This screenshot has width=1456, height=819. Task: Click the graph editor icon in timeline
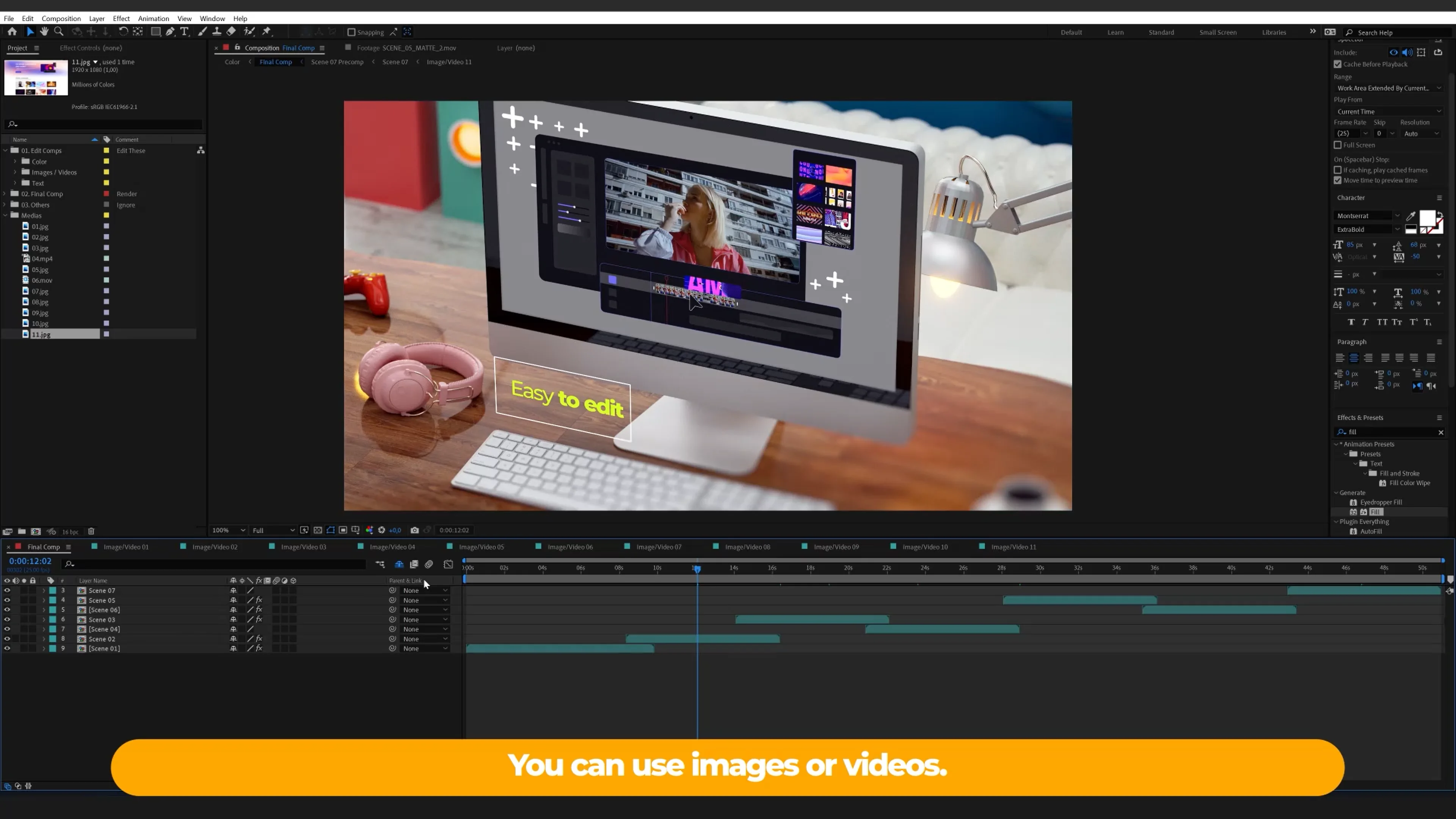pyautogui.click(x=448, y=564)
